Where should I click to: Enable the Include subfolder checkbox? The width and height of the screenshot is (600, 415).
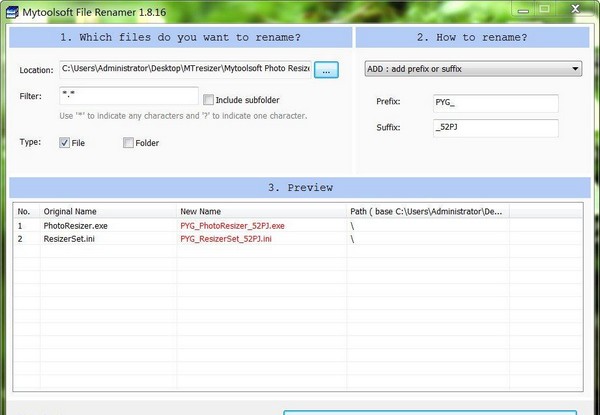(x=208, y=100)
